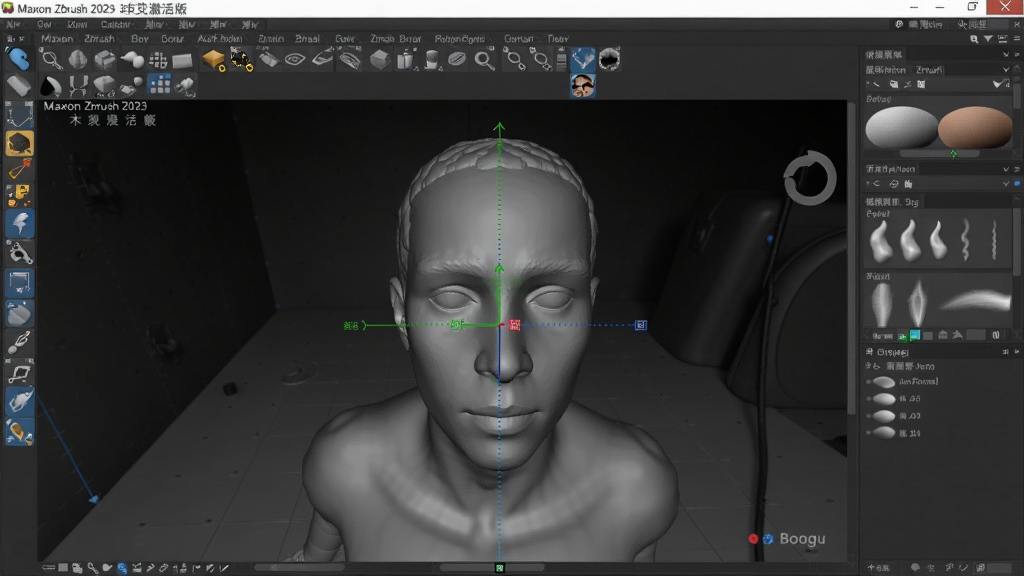Select the first brush thumbnail in top row
The width and height of the screenshot is (1024, 576).
[881, 241]
